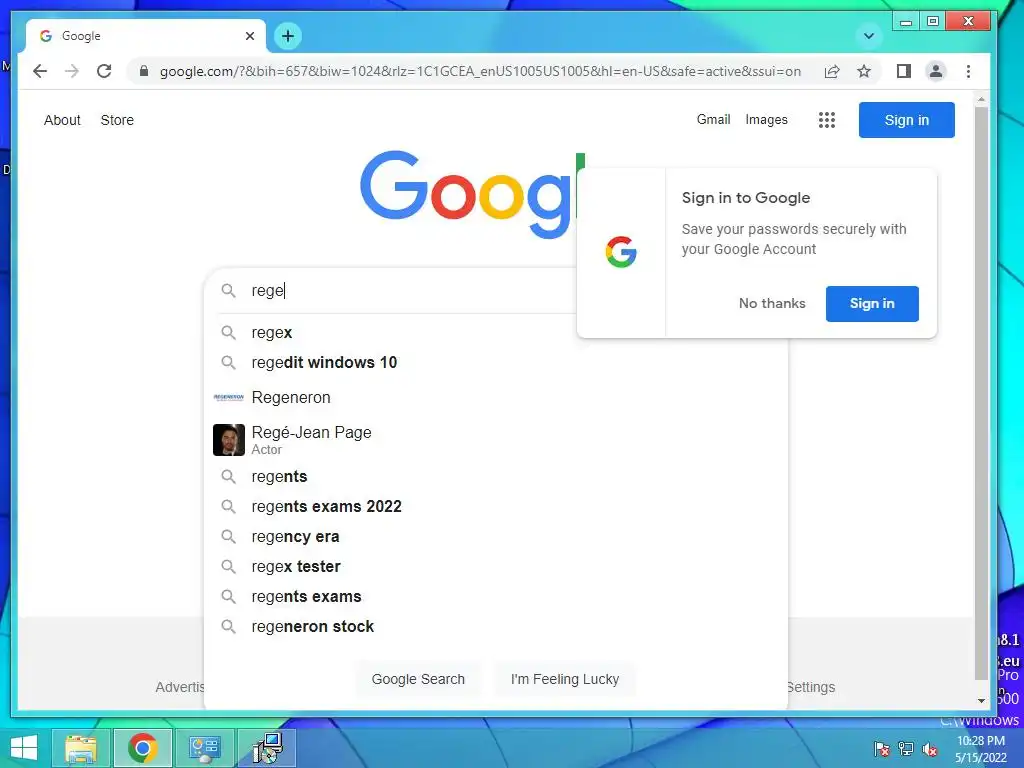Click the Chrome icon in the taskbar

[142, 748]
